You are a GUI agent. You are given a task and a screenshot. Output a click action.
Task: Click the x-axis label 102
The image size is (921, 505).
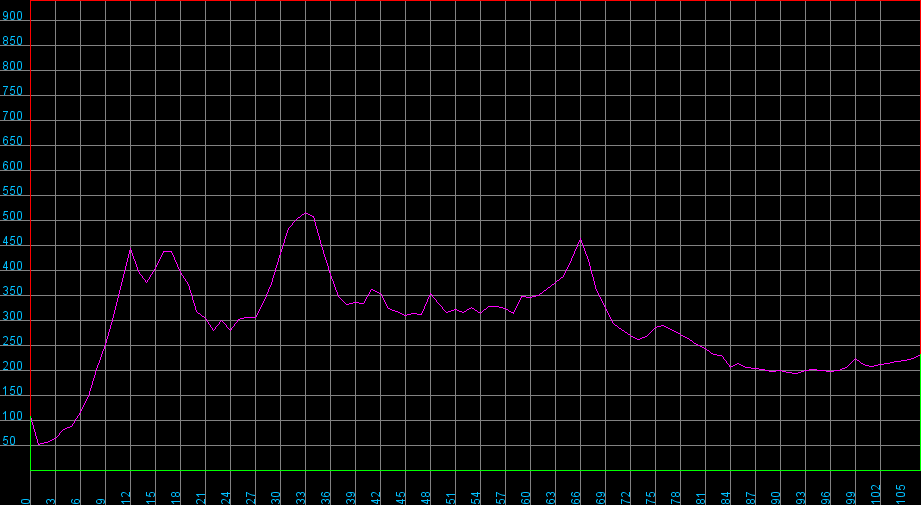tap(876, 495)
